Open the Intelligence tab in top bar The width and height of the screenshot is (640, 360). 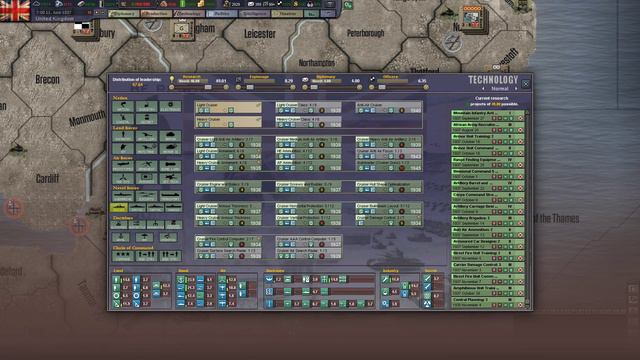pos(254,14)
